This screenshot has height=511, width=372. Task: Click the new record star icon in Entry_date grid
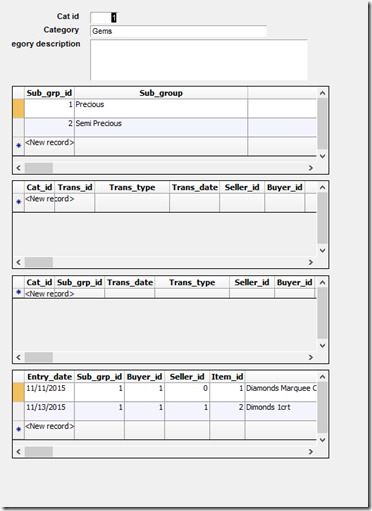(x=19, y=429)
